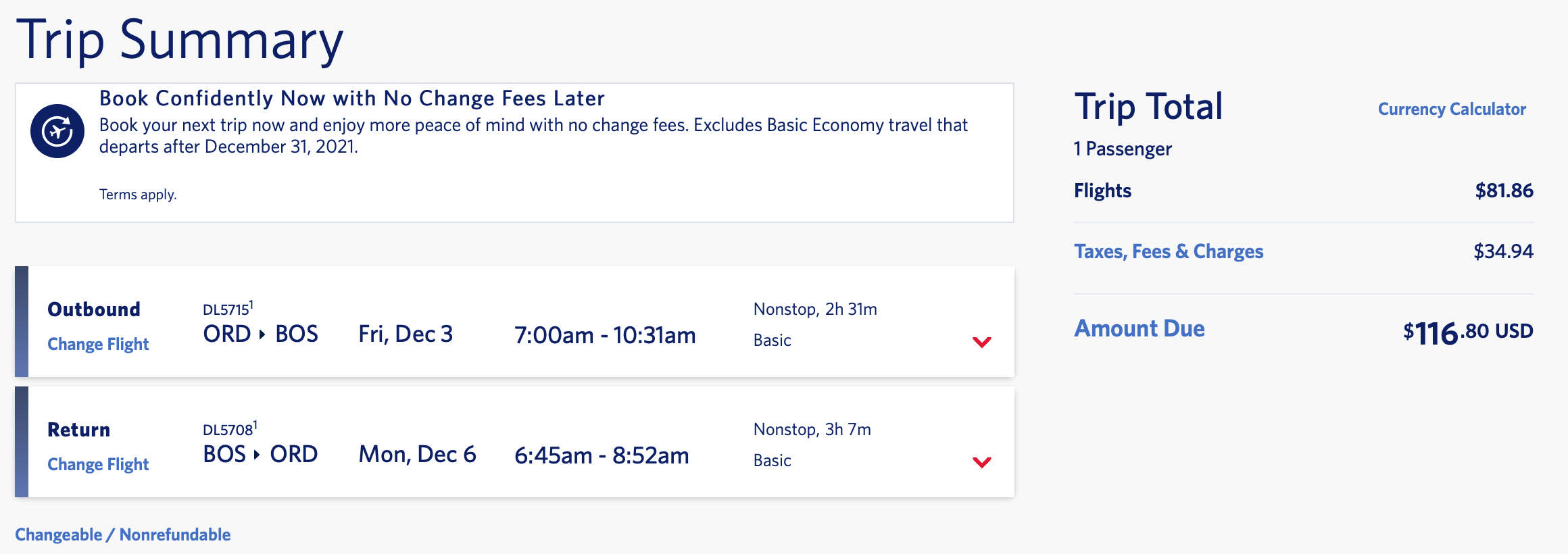
Task: Click Change Flight under Return
Action: (x=98, y=464)
